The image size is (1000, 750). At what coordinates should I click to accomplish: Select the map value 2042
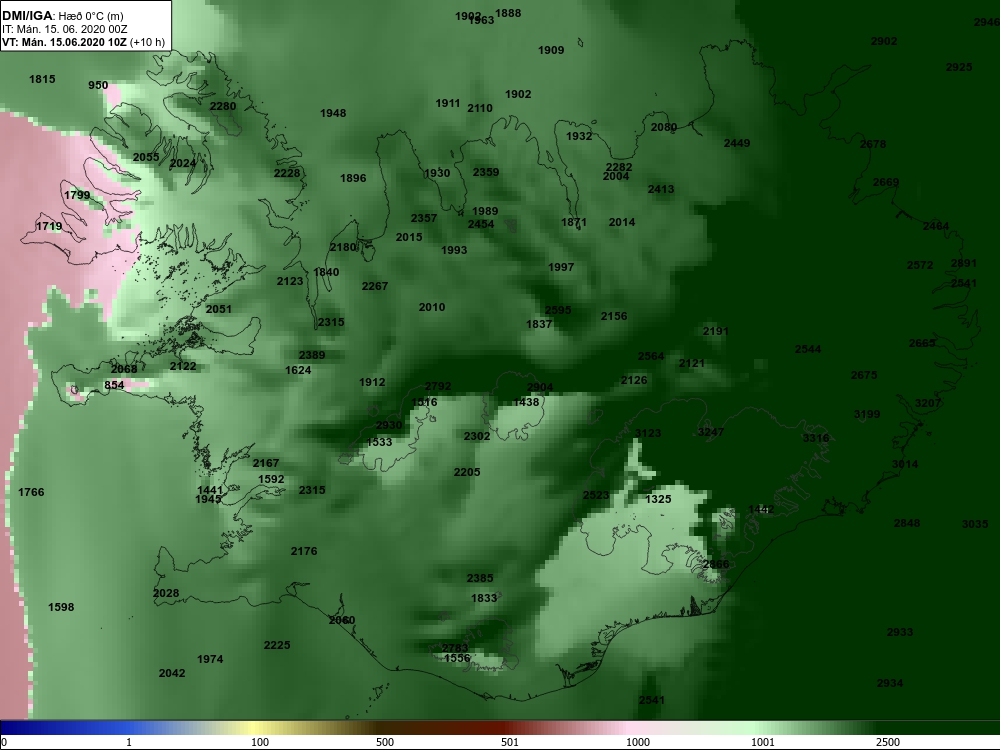(x=172, y=673)
